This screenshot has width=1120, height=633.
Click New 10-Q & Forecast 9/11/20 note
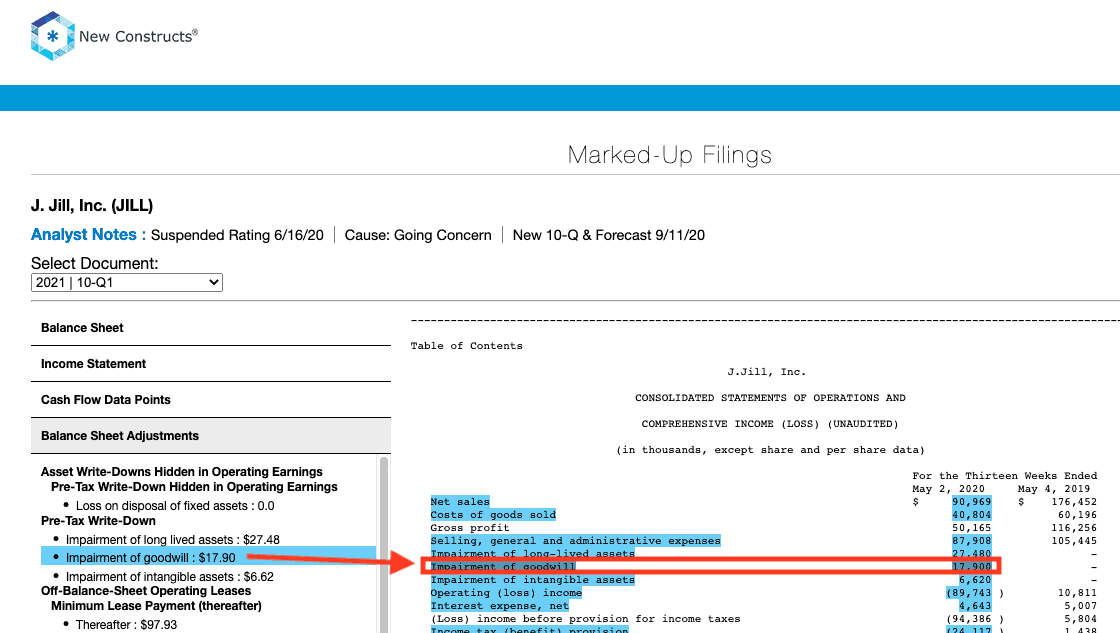click(x=609, y=235)
